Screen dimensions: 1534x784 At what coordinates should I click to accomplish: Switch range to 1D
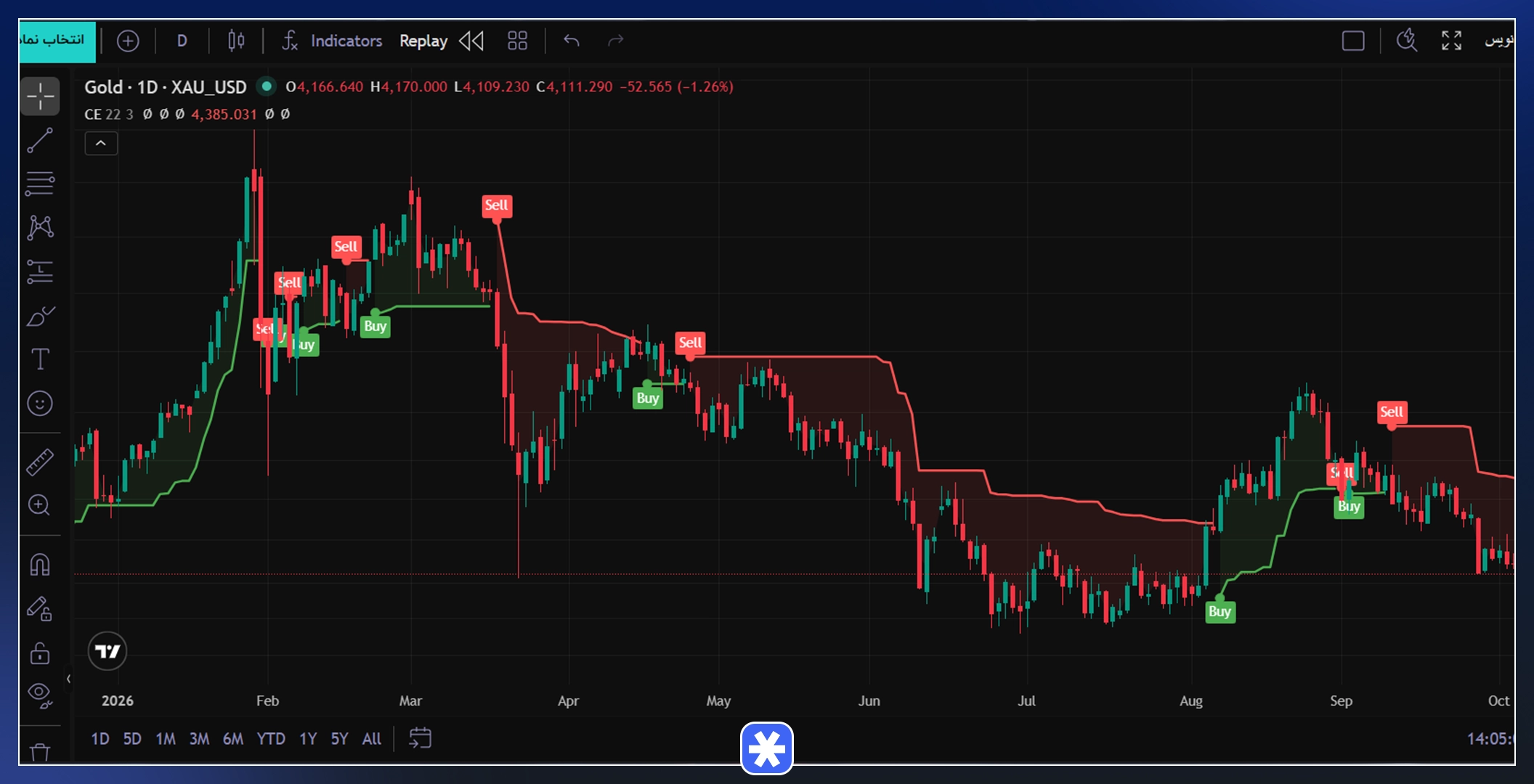click(100, 739)
